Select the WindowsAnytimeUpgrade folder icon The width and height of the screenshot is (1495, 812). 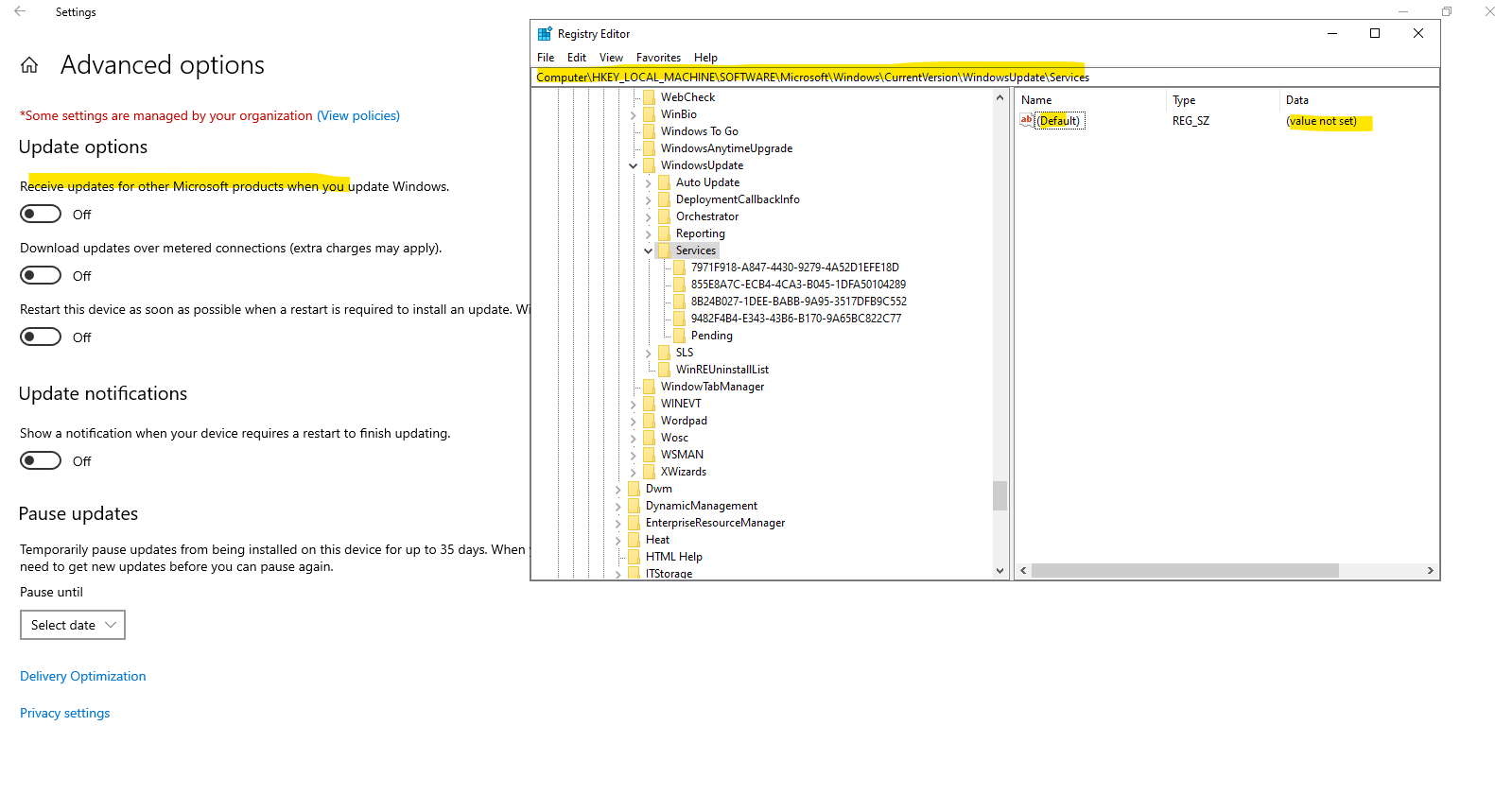[x=649, y=148]
